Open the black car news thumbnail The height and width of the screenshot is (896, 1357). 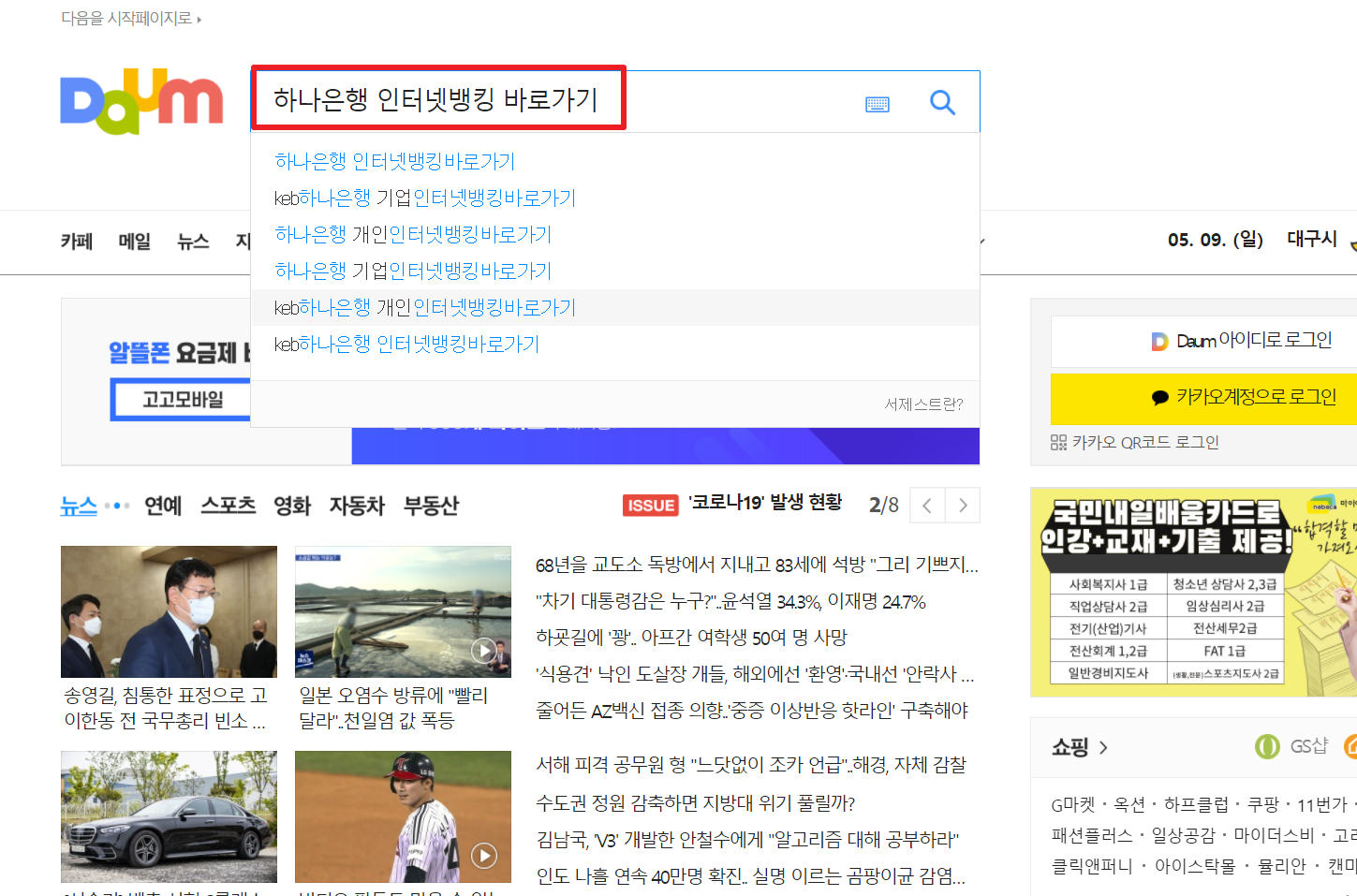[169, 816]
